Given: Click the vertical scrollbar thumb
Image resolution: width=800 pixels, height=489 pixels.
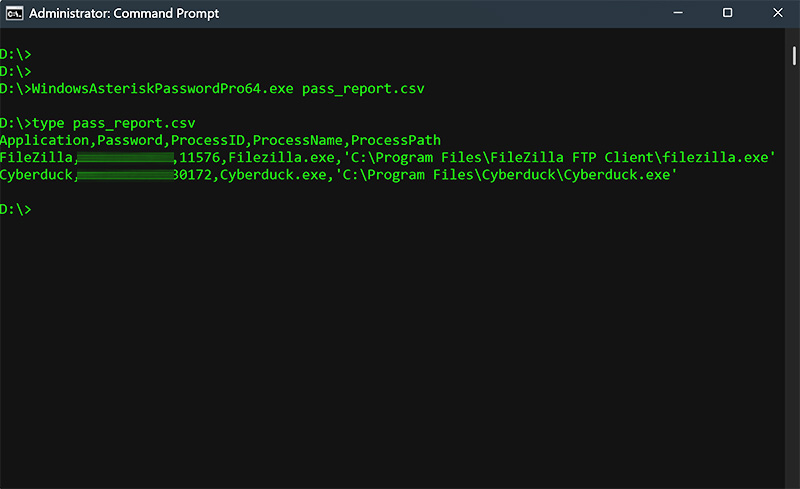Looking at the screenshot, I should click(794, 56).
